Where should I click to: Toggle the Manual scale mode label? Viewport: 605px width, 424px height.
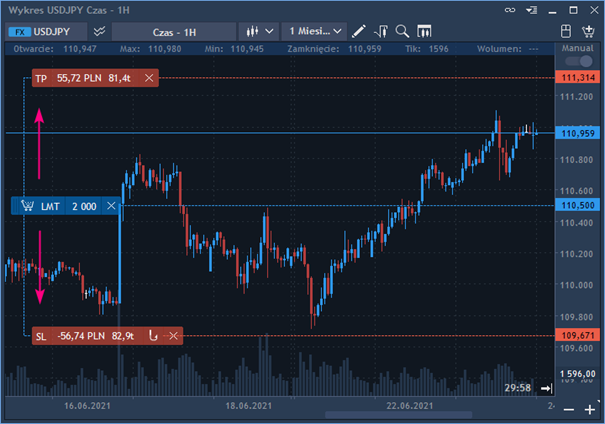578,47
